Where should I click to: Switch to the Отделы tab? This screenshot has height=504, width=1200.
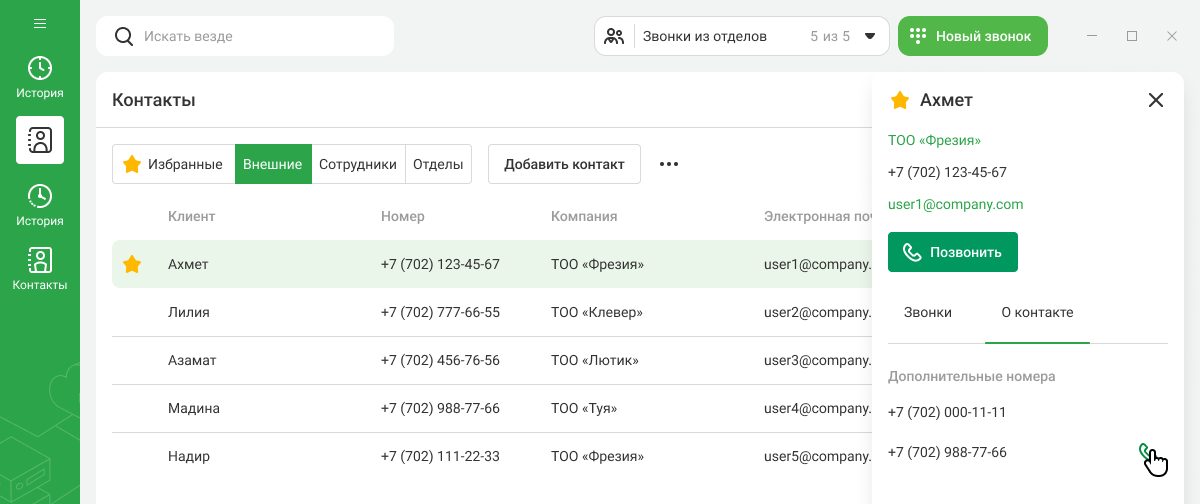(x=438, y=164)
